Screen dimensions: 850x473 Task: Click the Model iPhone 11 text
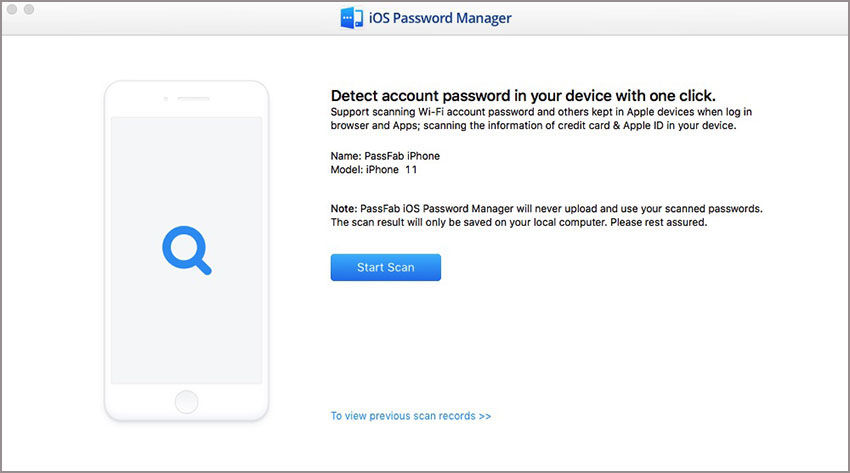click(x=374, y=170)
